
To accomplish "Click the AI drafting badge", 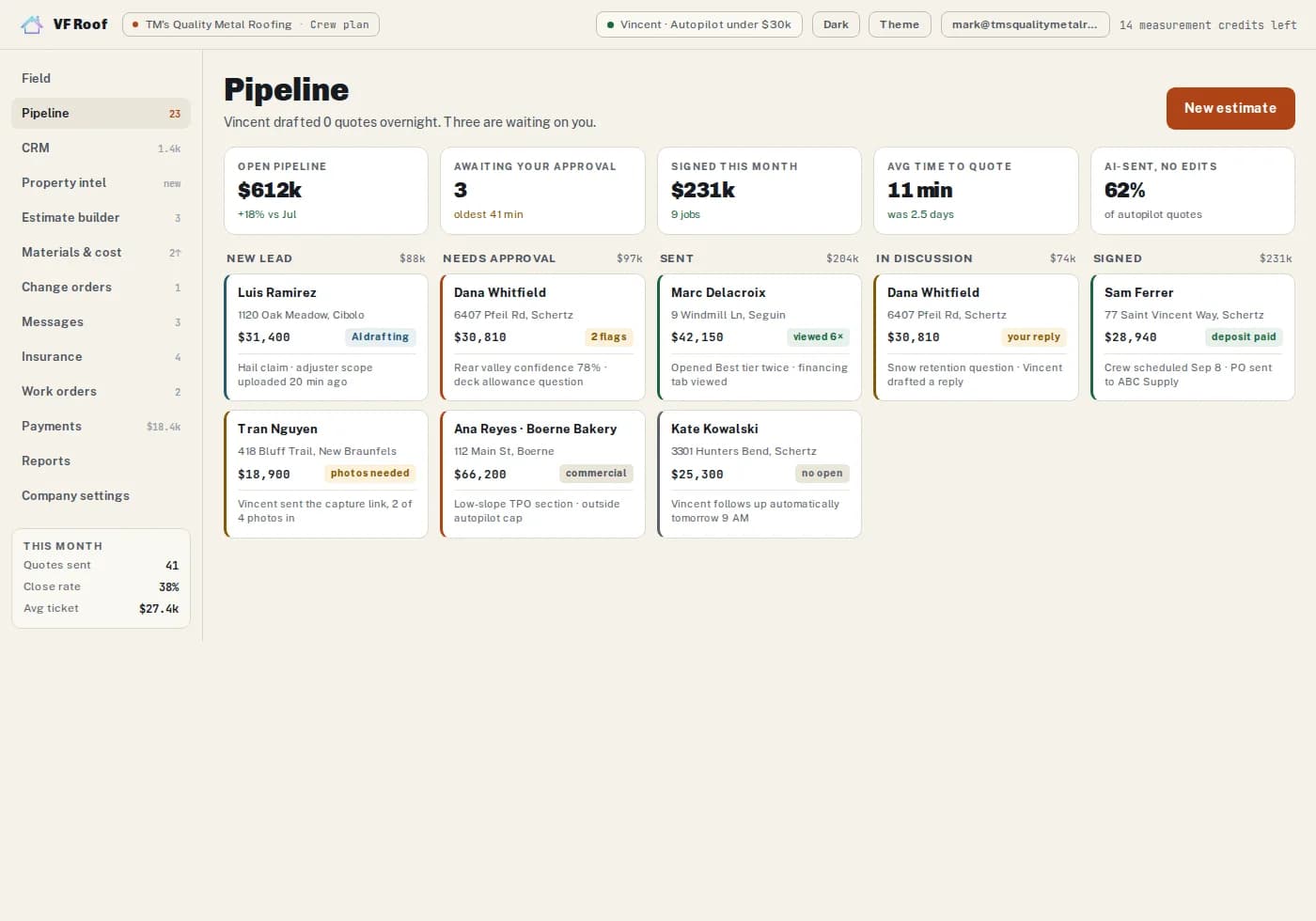I will pyautogui.click(x=380, y=337).
